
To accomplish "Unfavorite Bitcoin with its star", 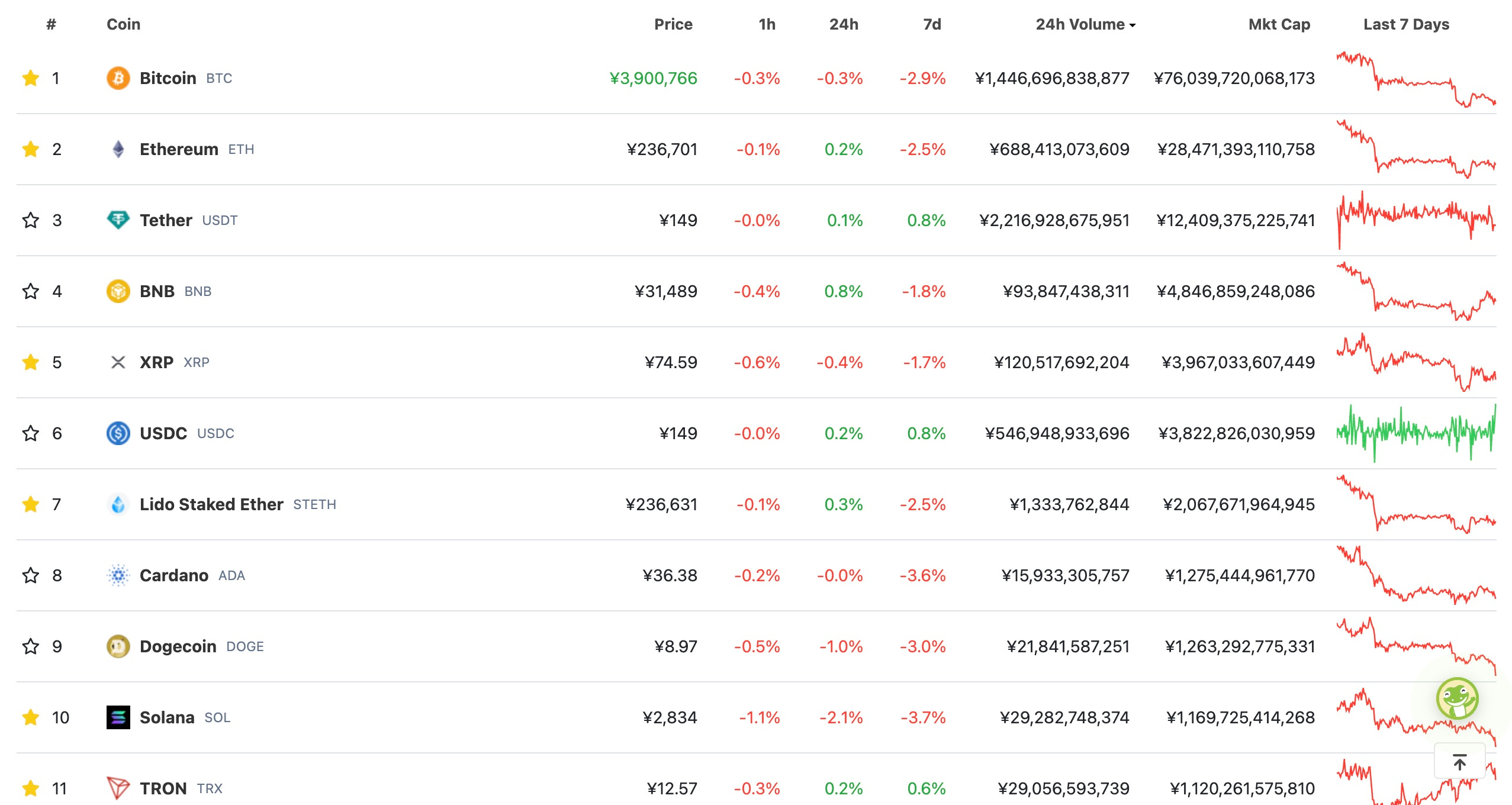I will [x=31, y=78].
